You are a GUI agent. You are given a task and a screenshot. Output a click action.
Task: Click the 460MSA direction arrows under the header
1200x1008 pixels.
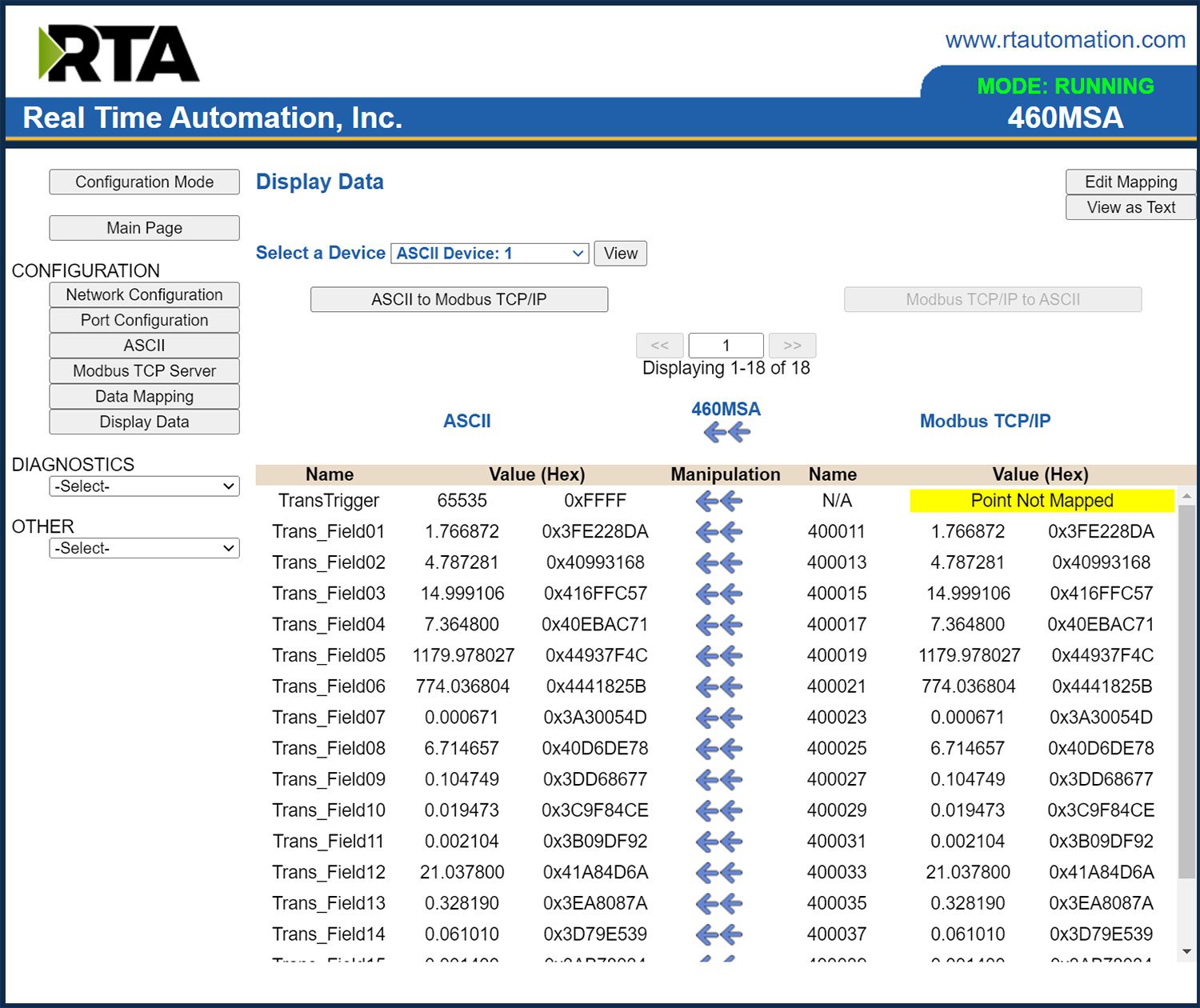(726, 432)
